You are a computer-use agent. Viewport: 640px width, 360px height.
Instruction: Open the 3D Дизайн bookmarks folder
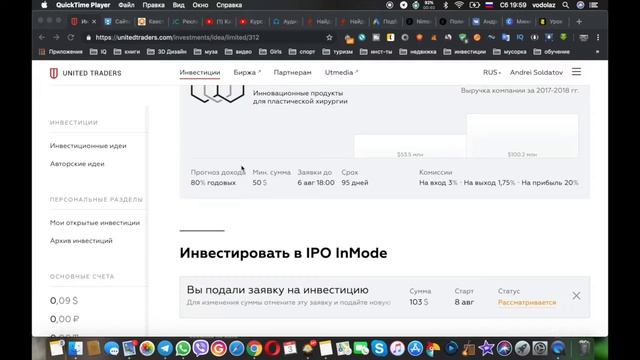tap(167, 52)
